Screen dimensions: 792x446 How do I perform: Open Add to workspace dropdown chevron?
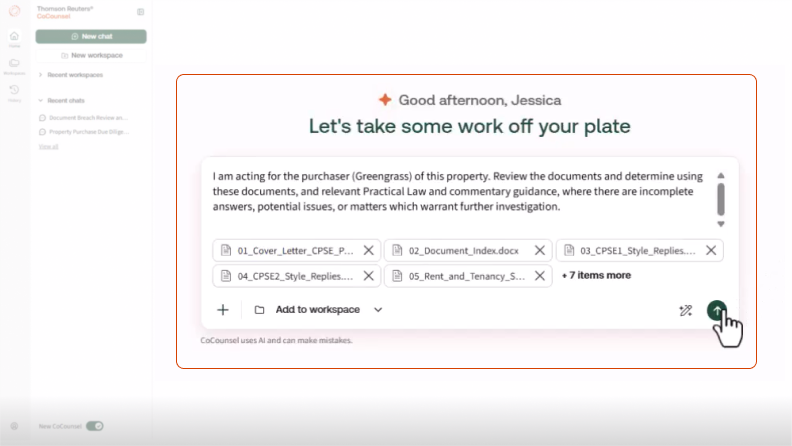point(378,310)
